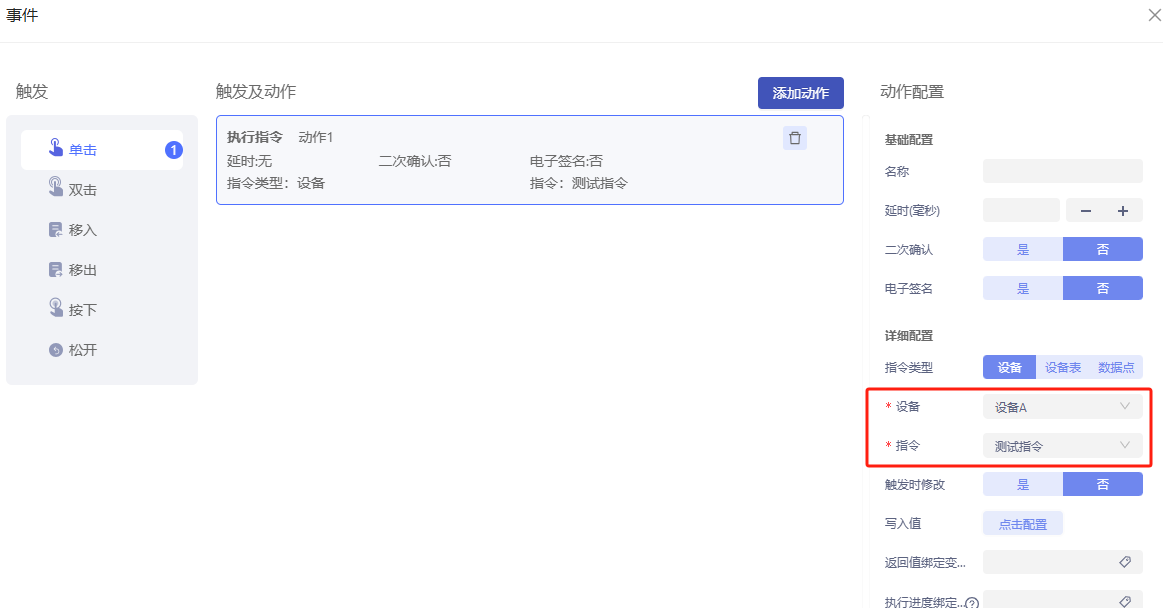Image resolution: width=1163 pixels, height=608 pixels.
Task: Click the single-click hand icon in the trigger list
Action: (x=56, y=148)
